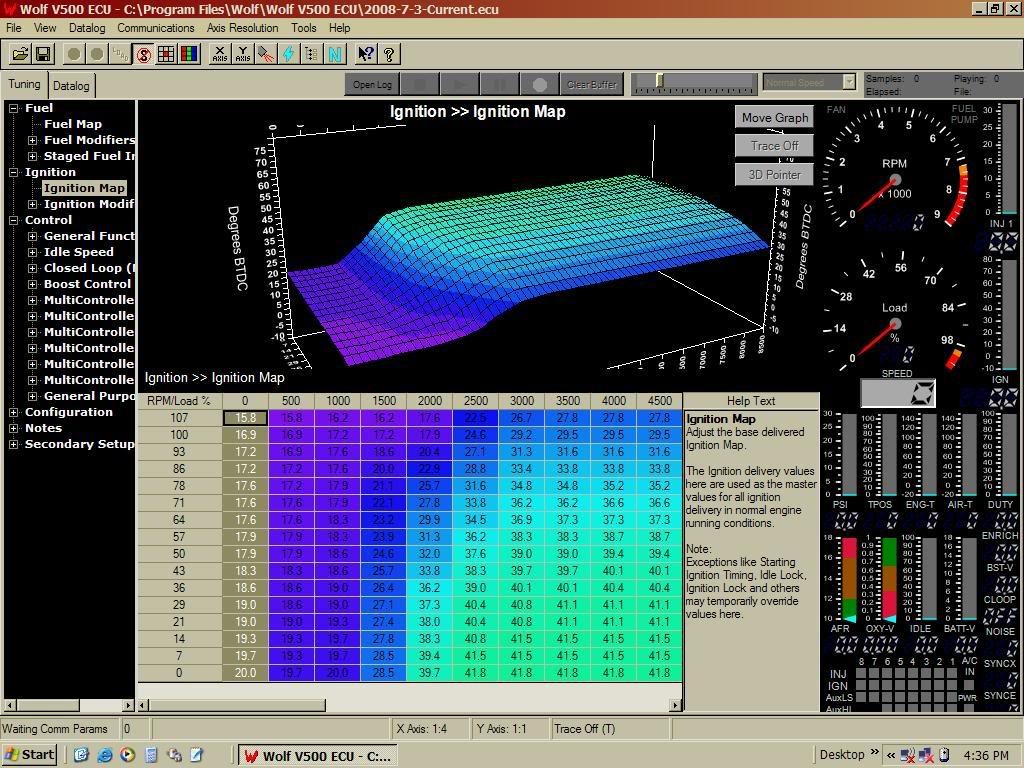Viewport: 1024px width, 768px height.
Task: Click the Open Log button
Action: (x=372, y=84)
